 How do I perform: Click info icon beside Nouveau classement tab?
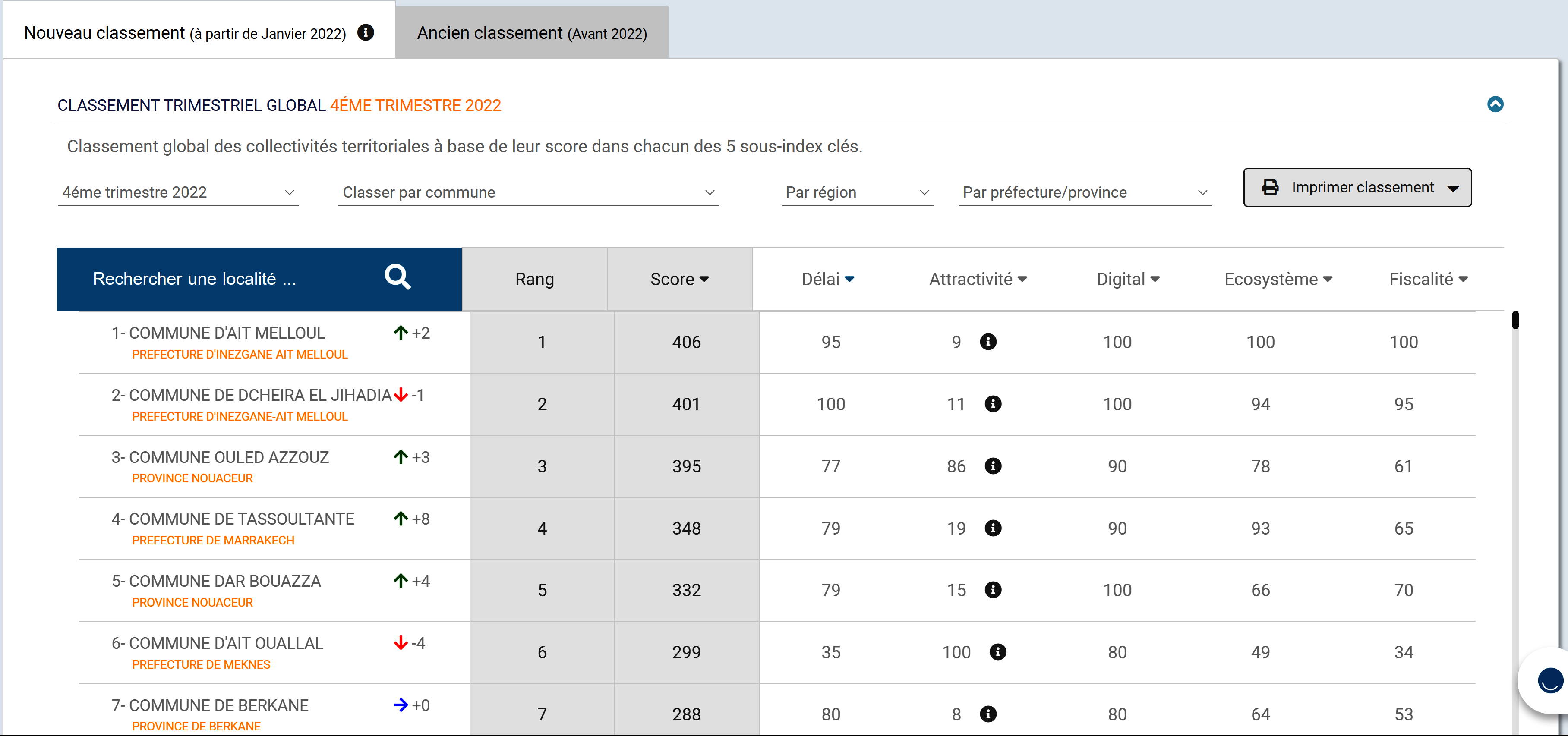click(365, 32)
